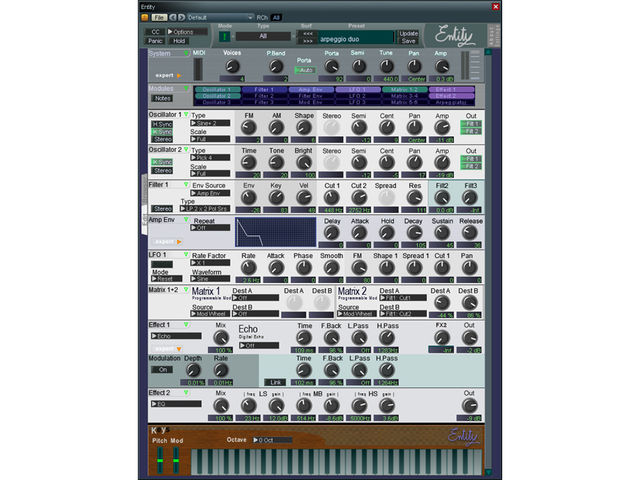Click the Filter 1 Res knob

click(x=414, y=198)
